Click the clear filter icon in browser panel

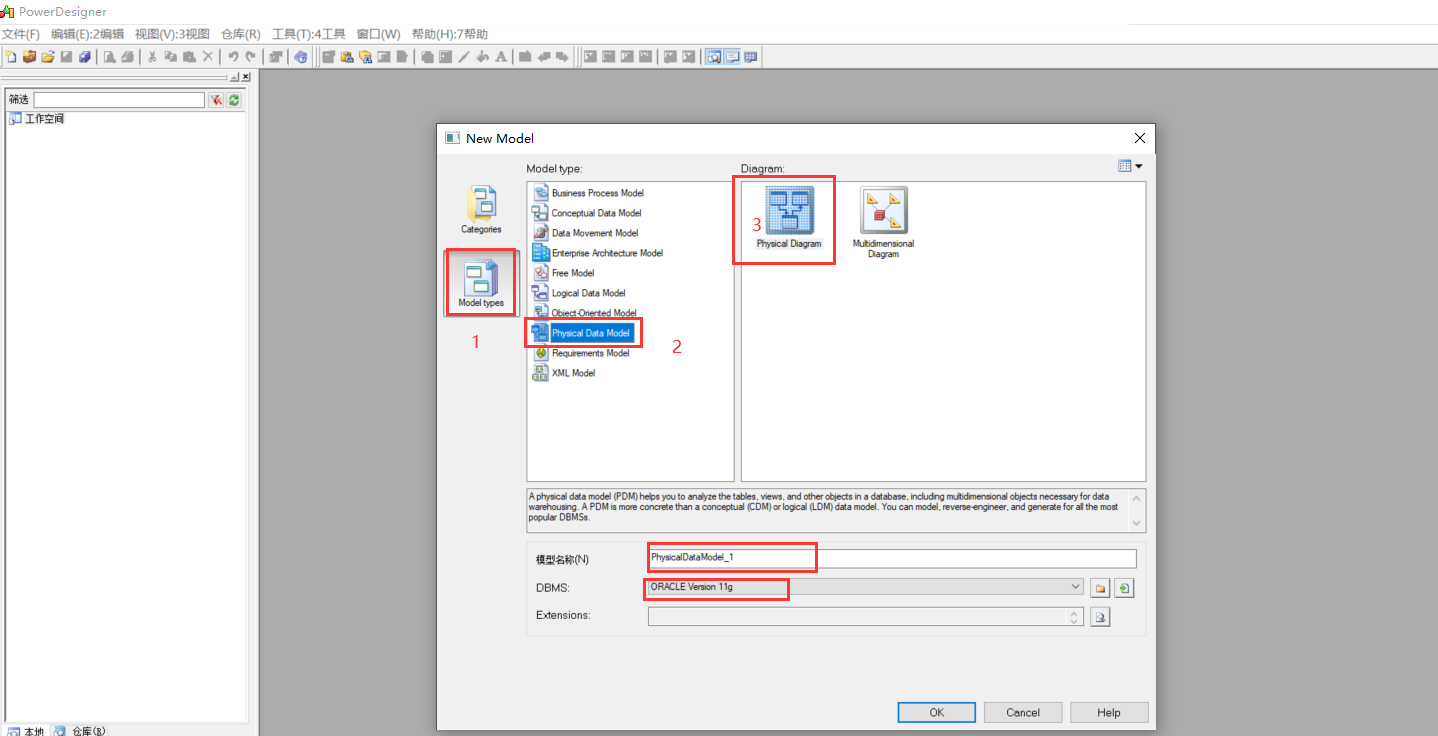pyautogui.click(x=215, y=100)
